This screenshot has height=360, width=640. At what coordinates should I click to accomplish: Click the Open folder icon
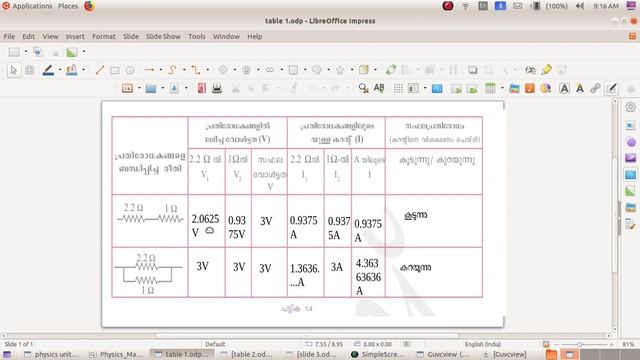tap(151, 88)
